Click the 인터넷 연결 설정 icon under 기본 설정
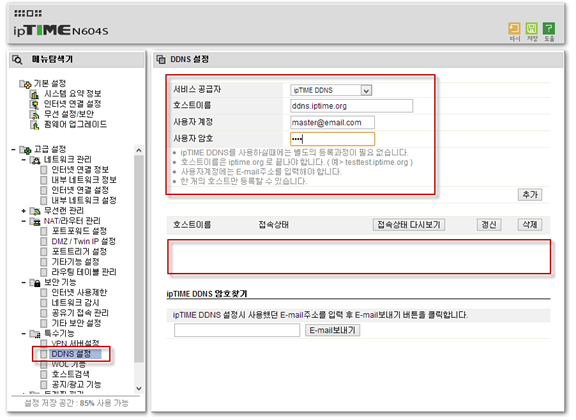 (35, 104)
